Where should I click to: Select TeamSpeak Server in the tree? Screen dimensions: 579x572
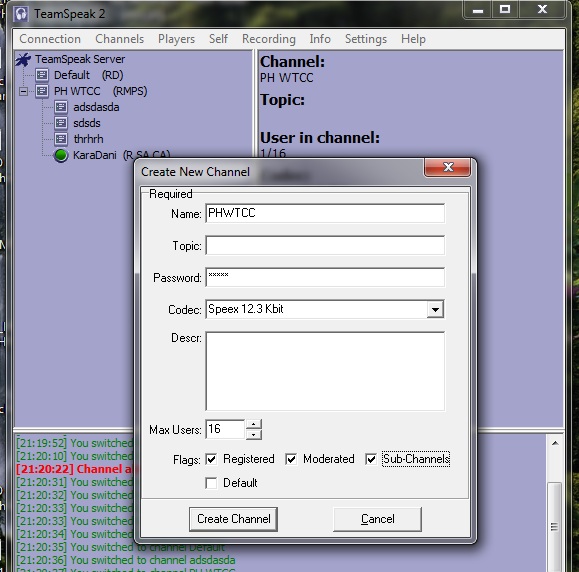pyautogui.click(x=80, y=59)
